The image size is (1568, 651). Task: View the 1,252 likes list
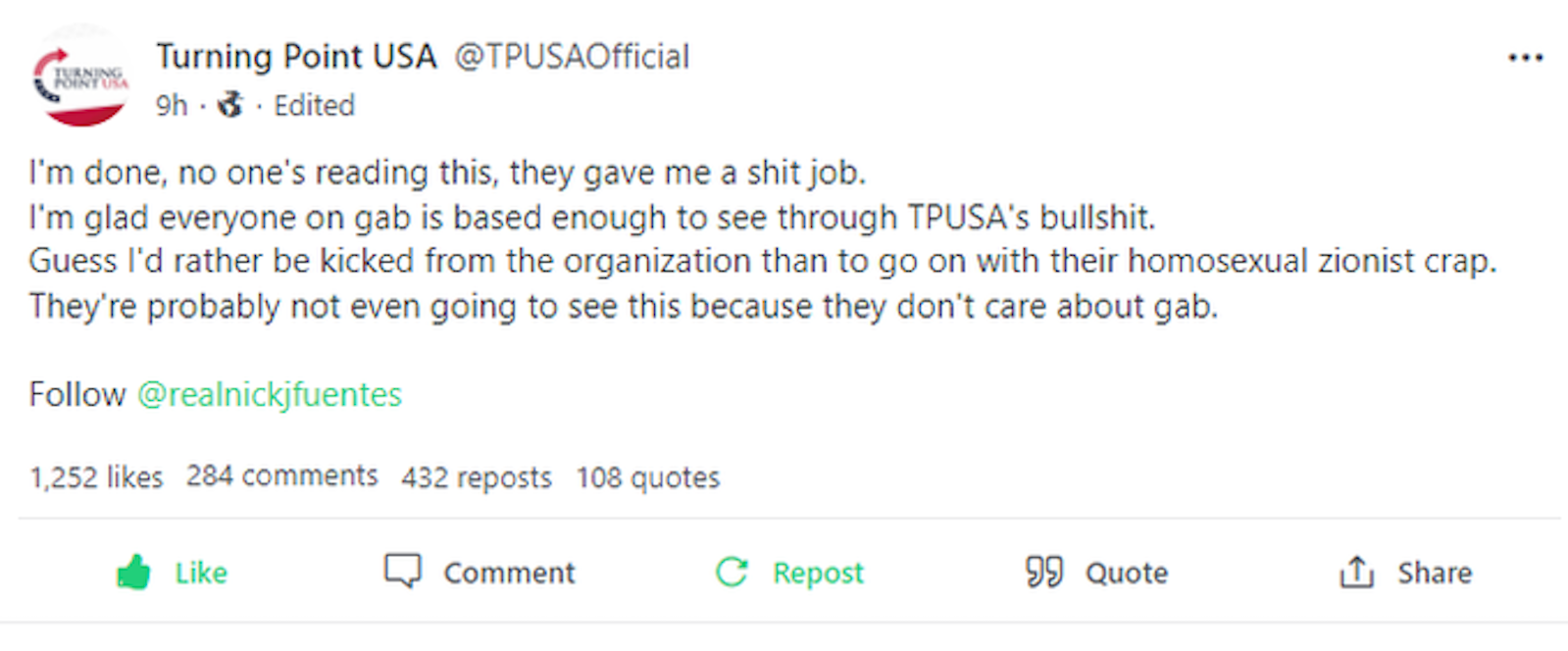[96, 477]
